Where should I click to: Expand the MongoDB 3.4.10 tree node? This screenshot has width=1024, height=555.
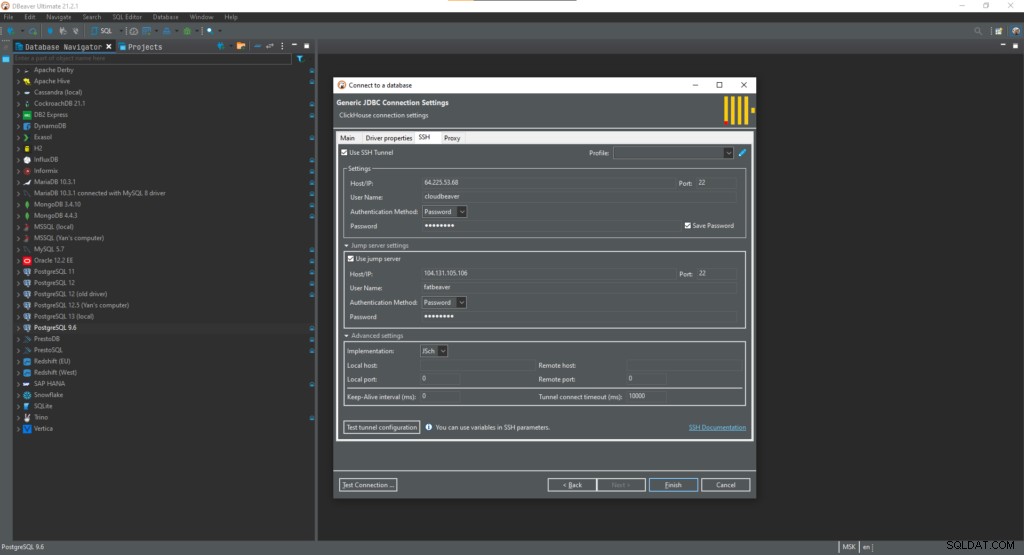coord(18,204)
